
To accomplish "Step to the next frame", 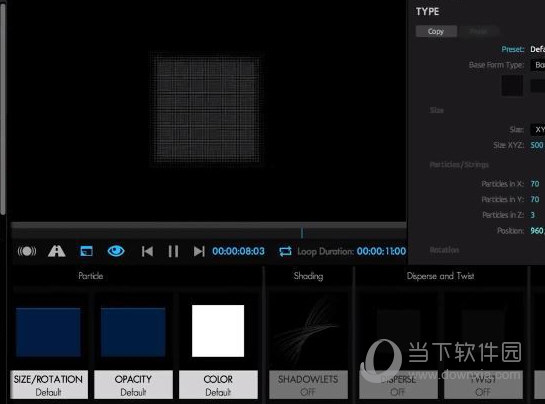I will (199, 251).
